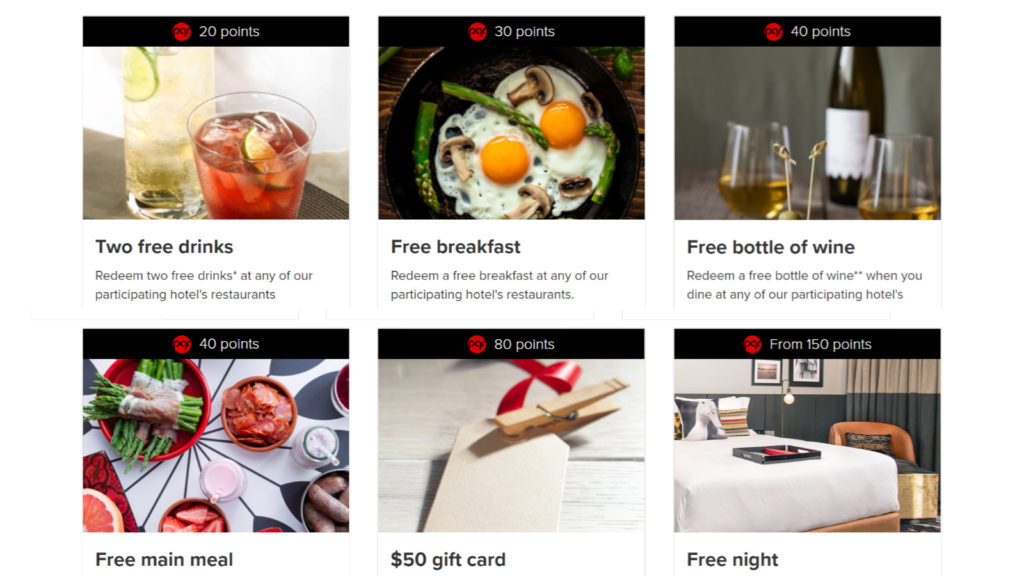Open the Two free drinks reward title

(x=164, y=247)
